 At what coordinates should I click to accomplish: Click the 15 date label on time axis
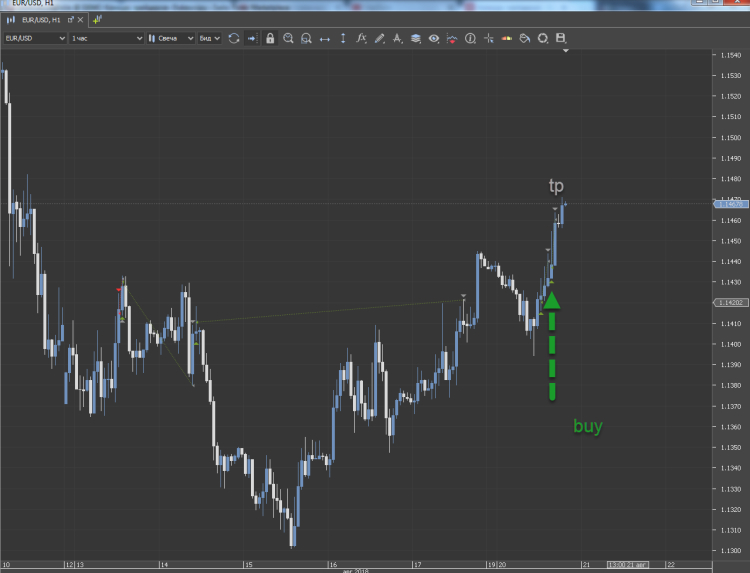pos(248,565)
